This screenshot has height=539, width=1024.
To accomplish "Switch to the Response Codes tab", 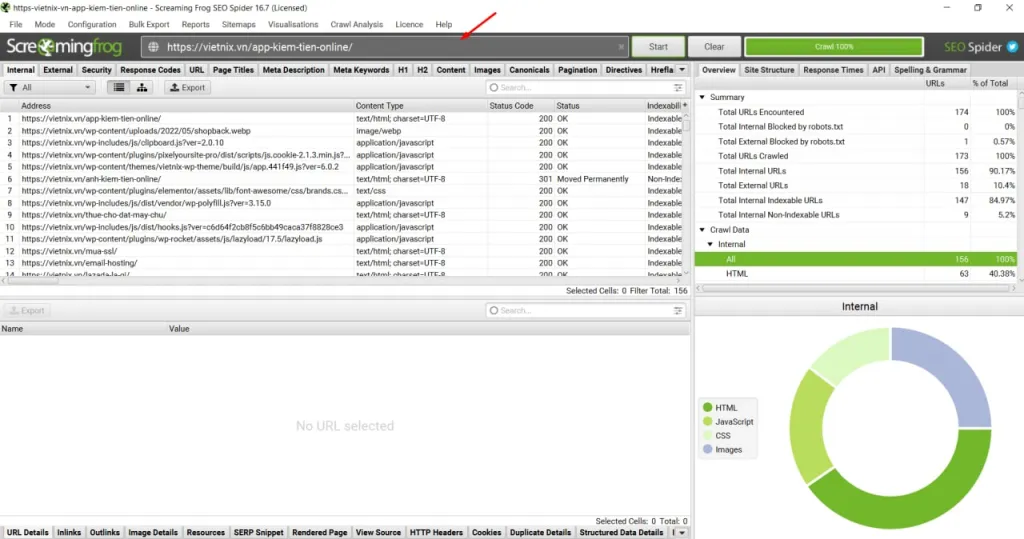I will point(150,70).
